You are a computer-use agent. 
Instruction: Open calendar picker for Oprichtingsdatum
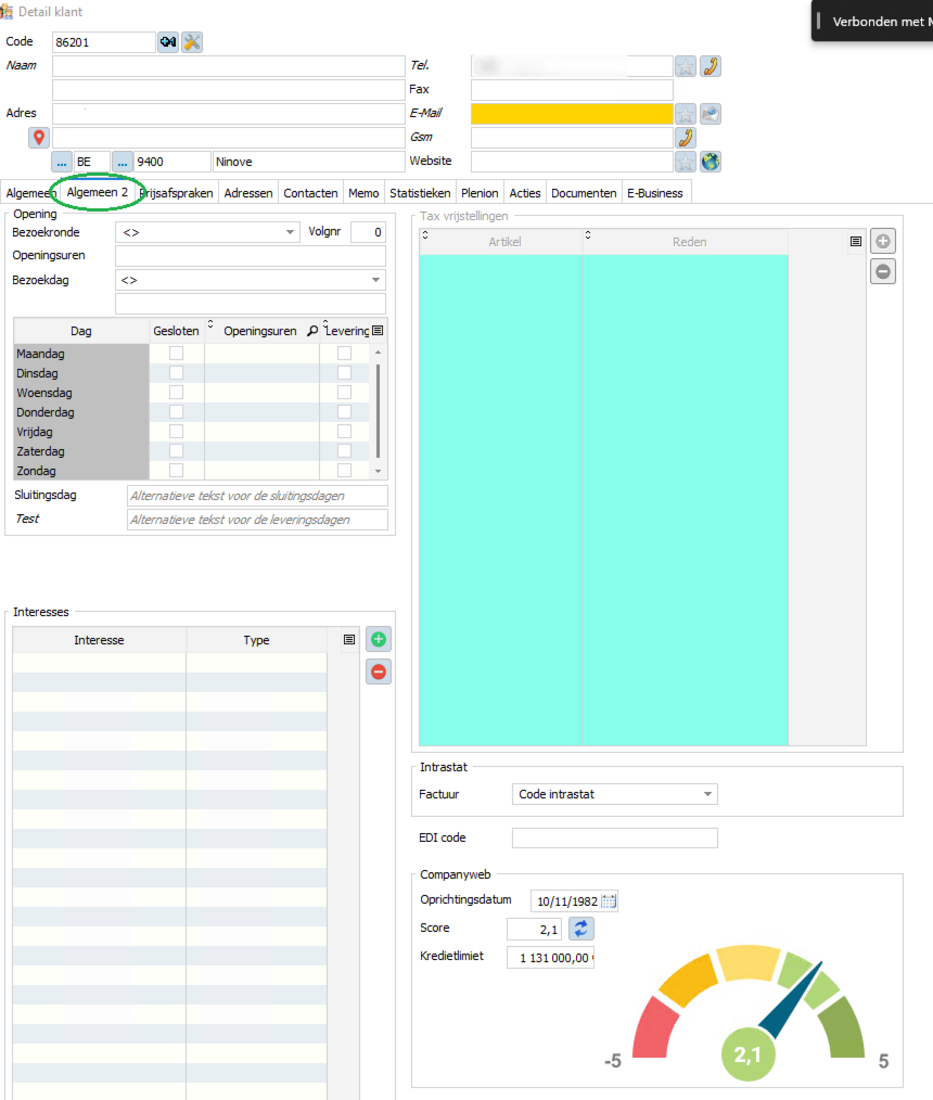[609, 901]
